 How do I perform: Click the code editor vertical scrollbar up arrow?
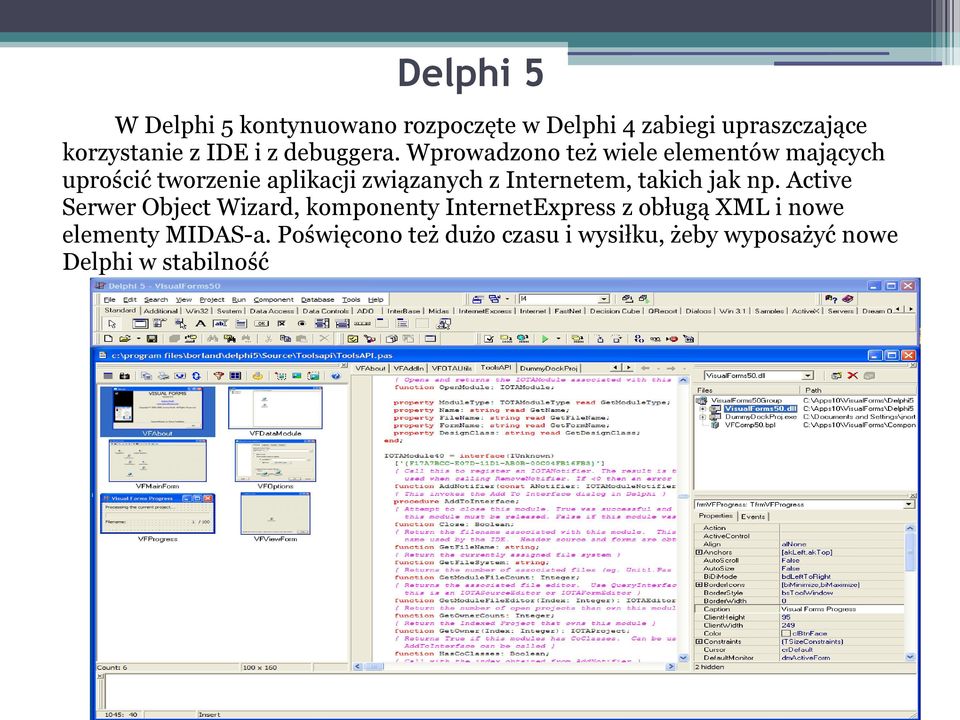(683, 380)
